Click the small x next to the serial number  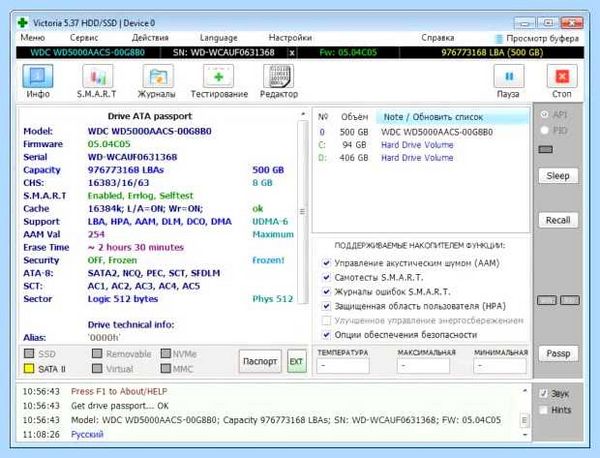point(292,52)
